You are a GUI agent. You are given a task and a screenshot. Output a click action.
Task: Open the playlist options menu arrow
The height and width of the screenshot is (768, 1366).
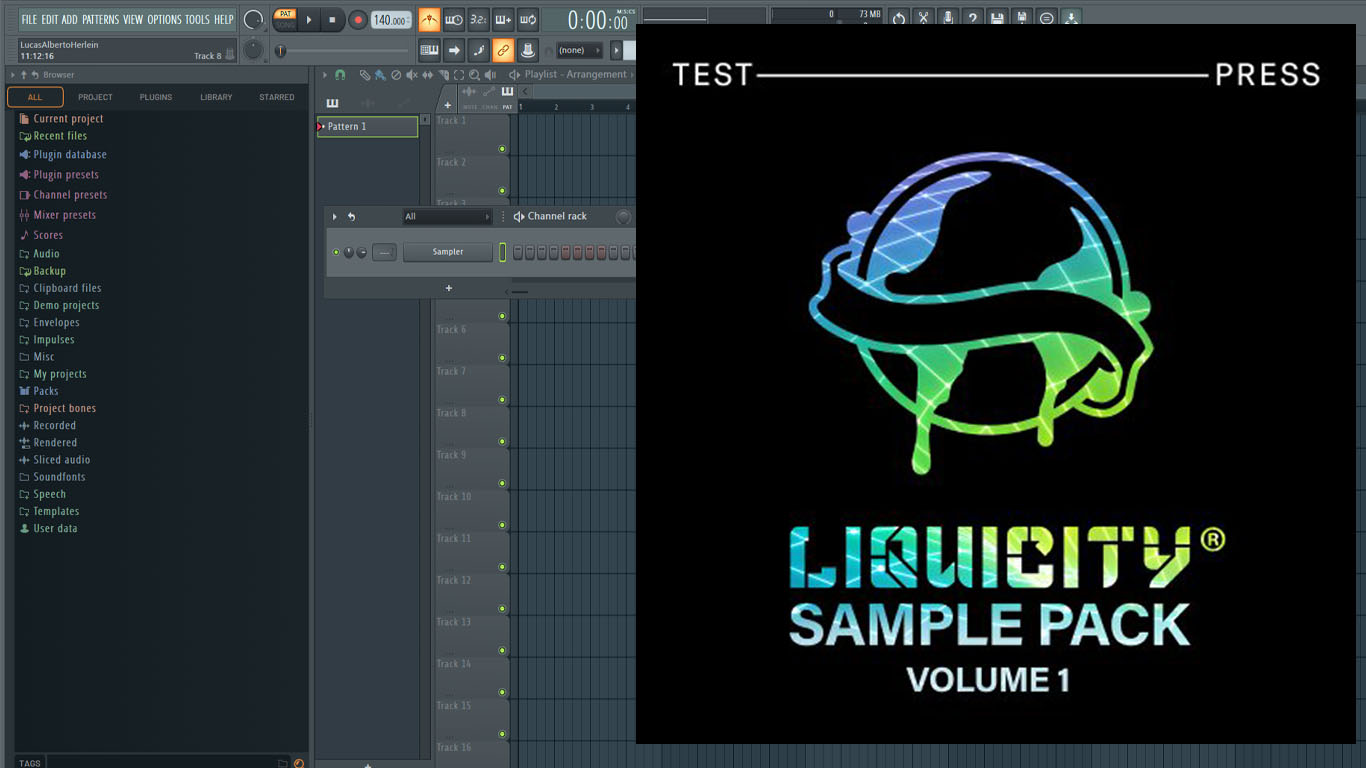(324, 75)
